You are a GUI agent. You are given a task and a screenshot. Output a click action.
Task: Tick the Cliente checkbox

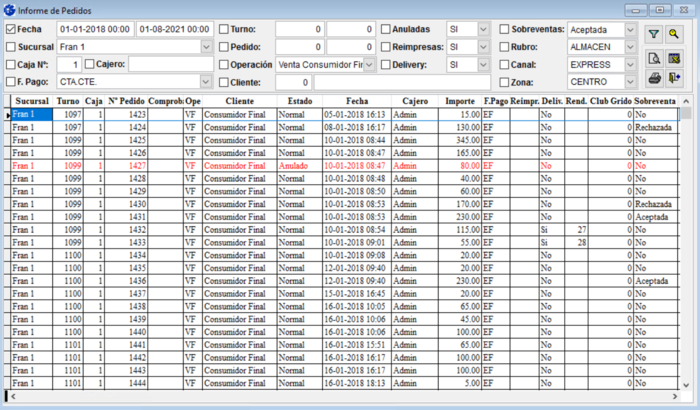[x=224, y=82]
